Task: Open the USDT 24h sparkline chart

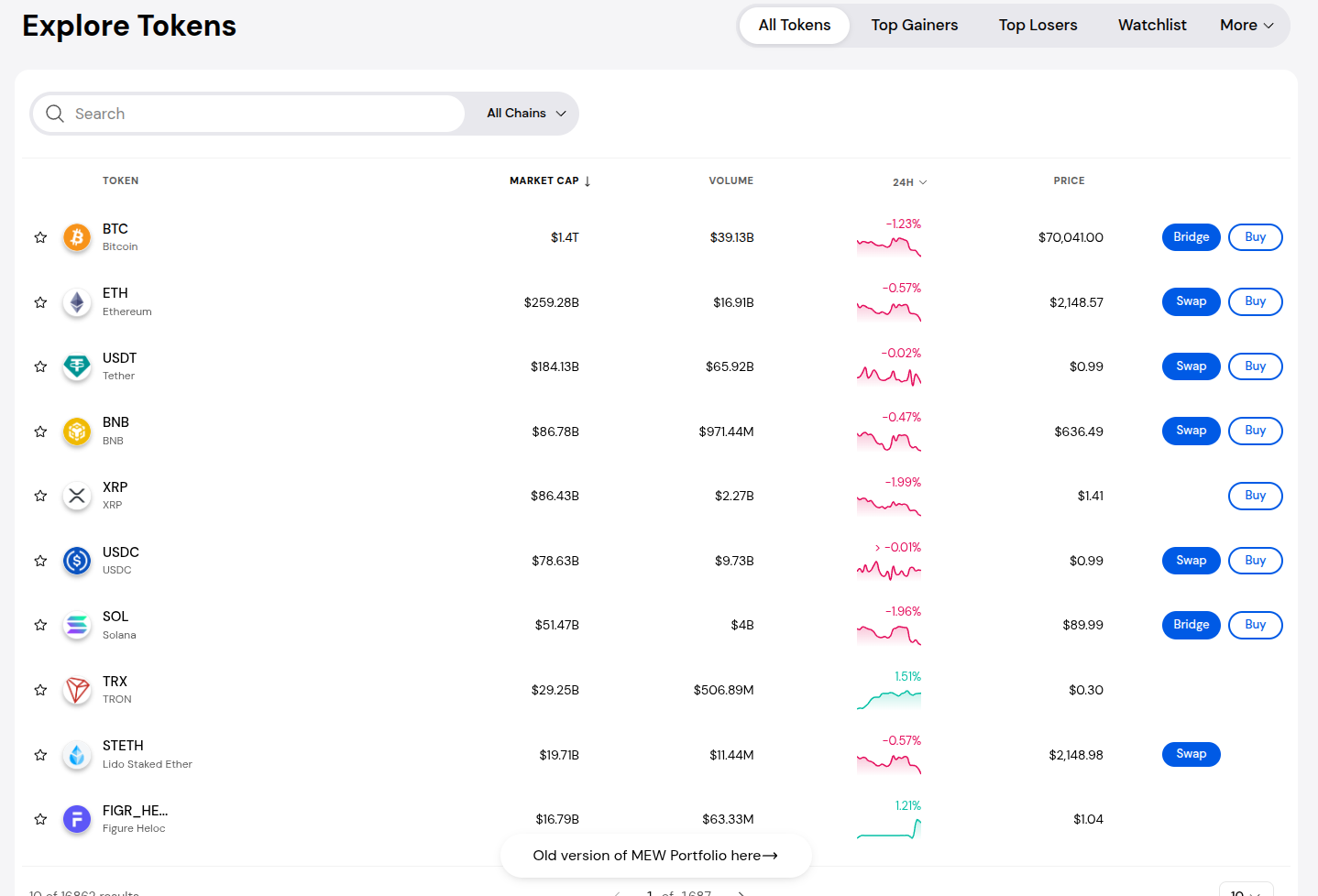Action: pos(889,376)
